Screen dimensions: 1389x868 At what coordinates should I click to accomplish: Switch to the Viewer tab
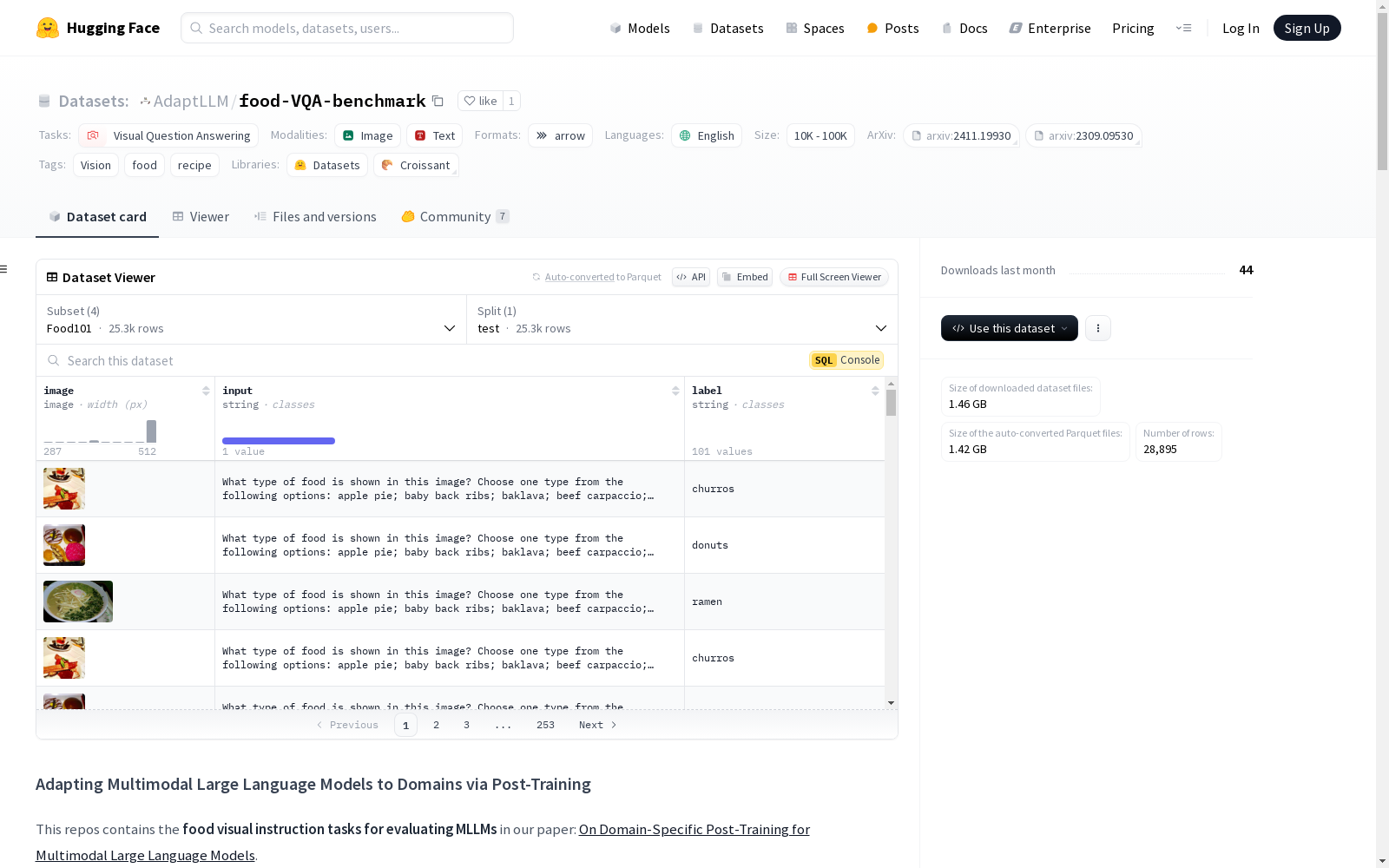pos(201,217)
